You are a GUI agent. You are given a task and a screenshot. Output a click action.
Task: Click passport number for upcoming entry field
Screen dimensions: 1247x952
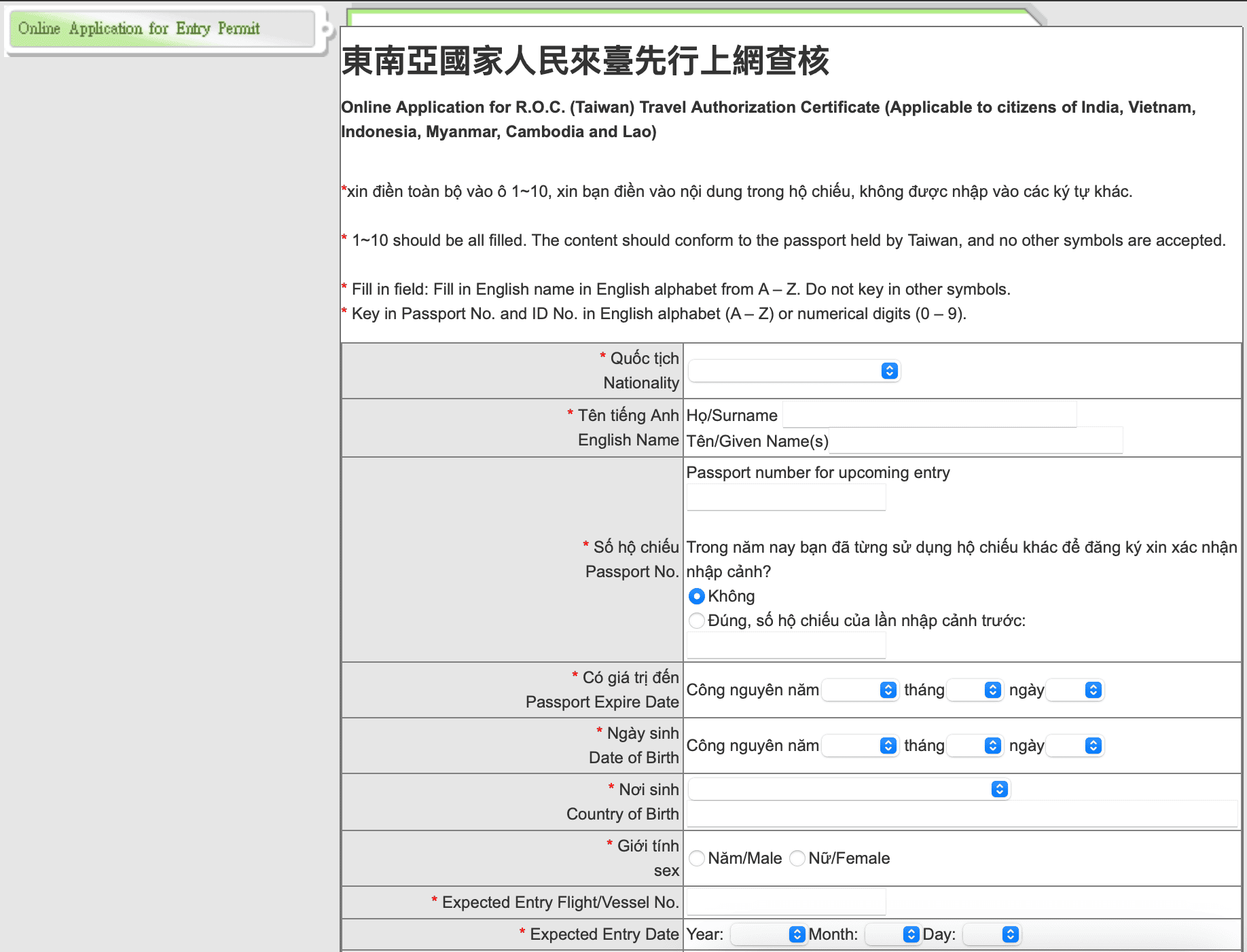[x=786, y=498]
